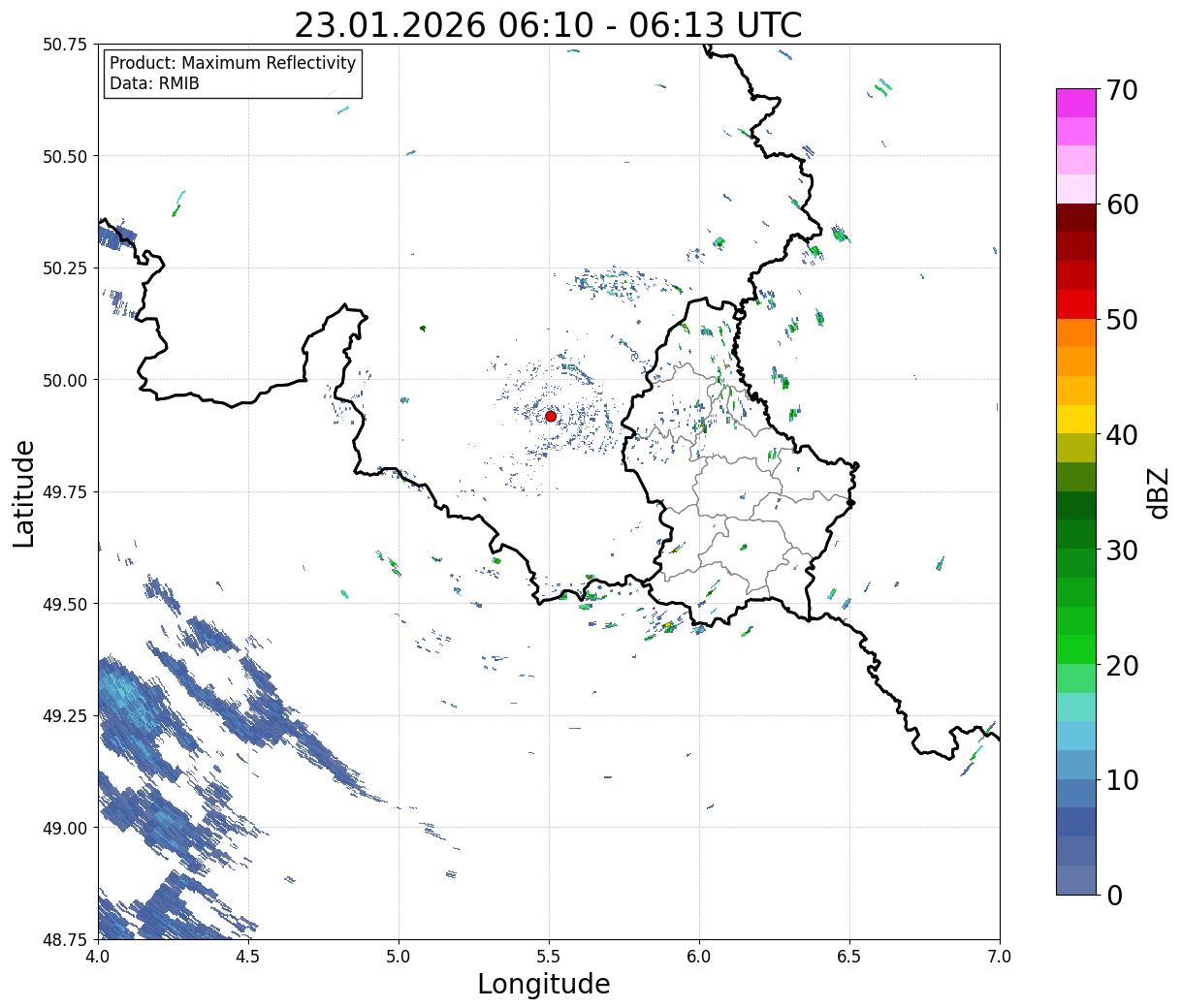Click colorbar tick label 40
Screen dimensions: 1182x1008
(x=1122, y=435)
